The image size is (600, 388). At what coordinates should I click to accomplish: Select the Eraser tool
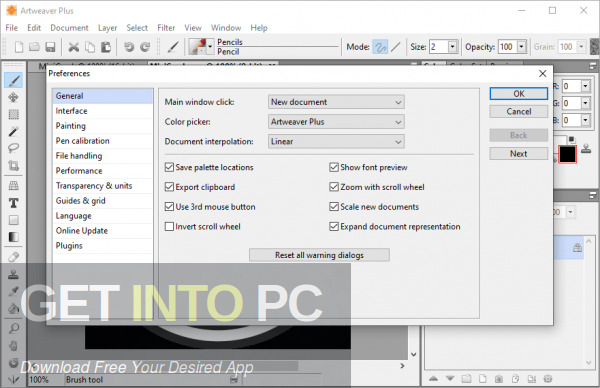pos(13,257)
